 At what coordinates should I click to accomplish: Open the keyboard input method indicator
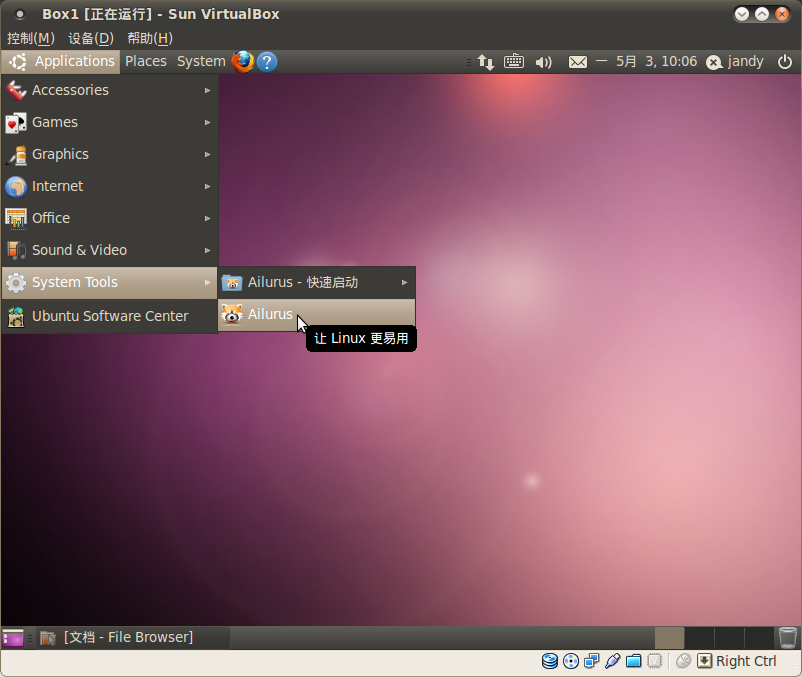(x=514, y=61)
